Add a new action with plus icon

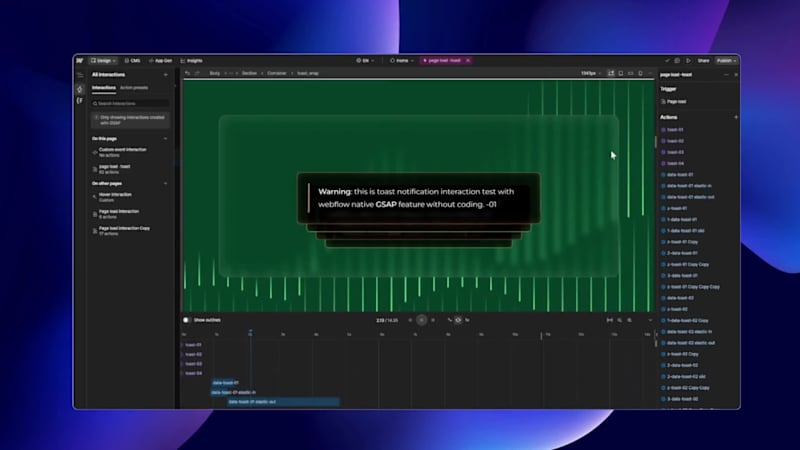pos(736,117)
